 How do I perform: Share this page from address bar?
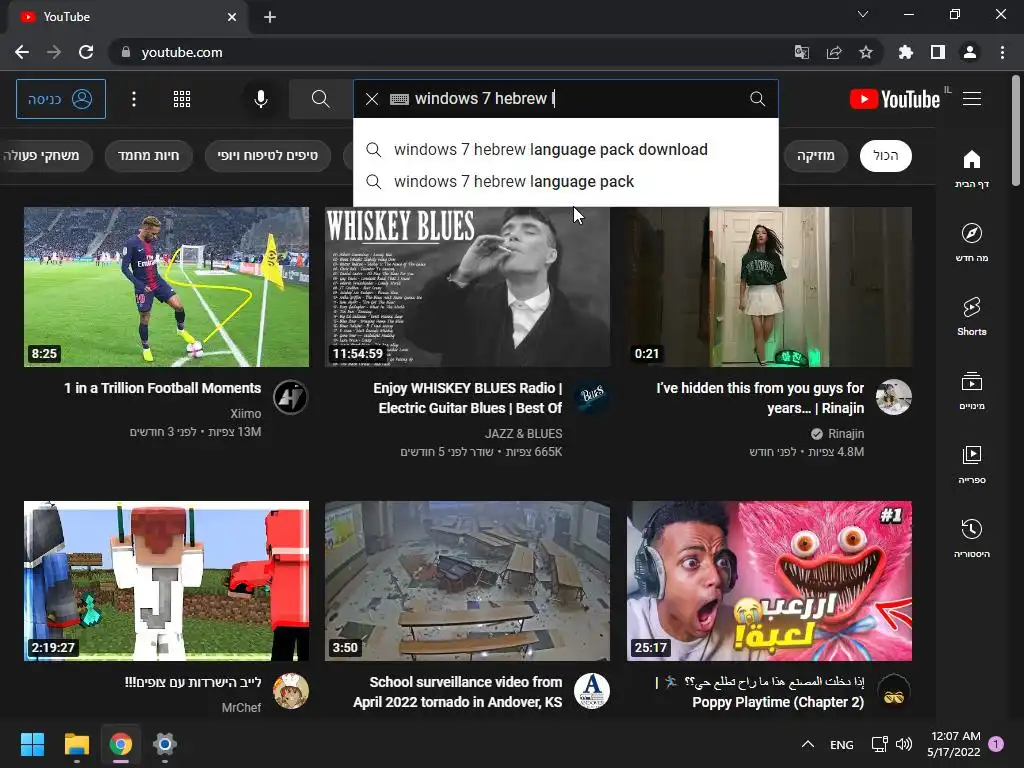[x=834, y=52]
